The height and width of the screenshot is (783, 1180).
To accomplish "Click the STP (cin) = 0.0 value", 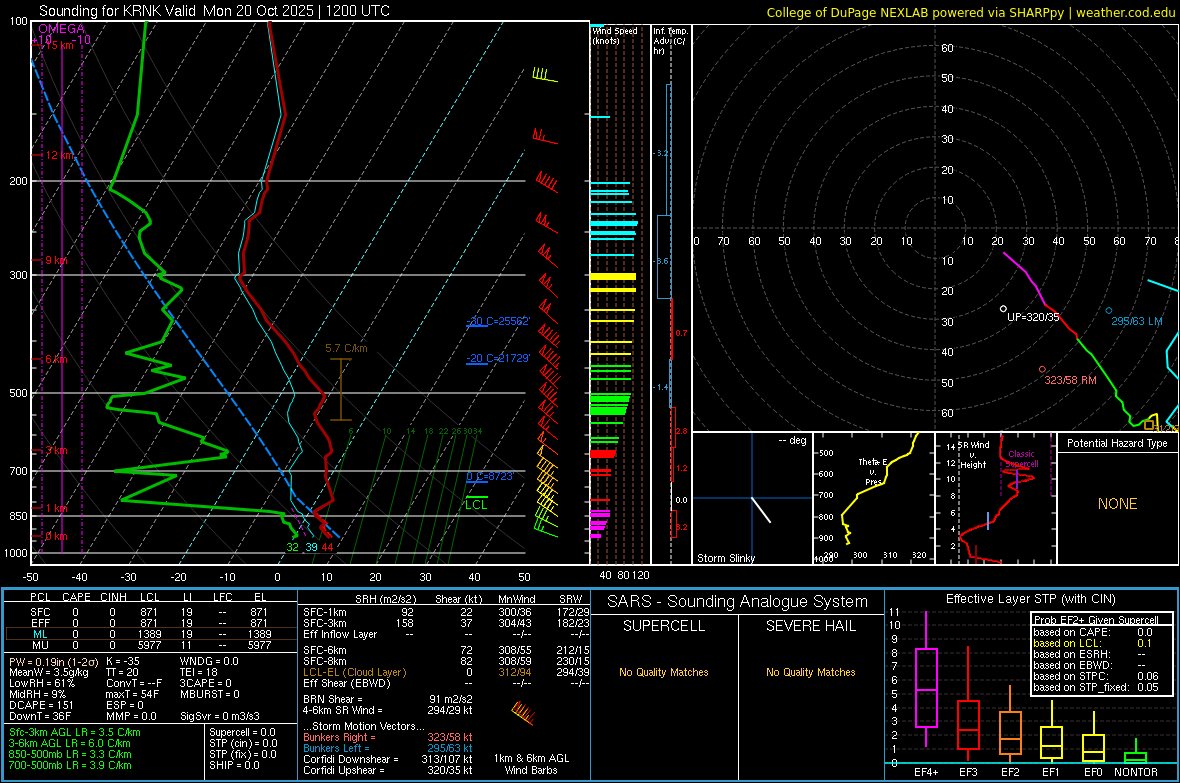I will [243, 743].
